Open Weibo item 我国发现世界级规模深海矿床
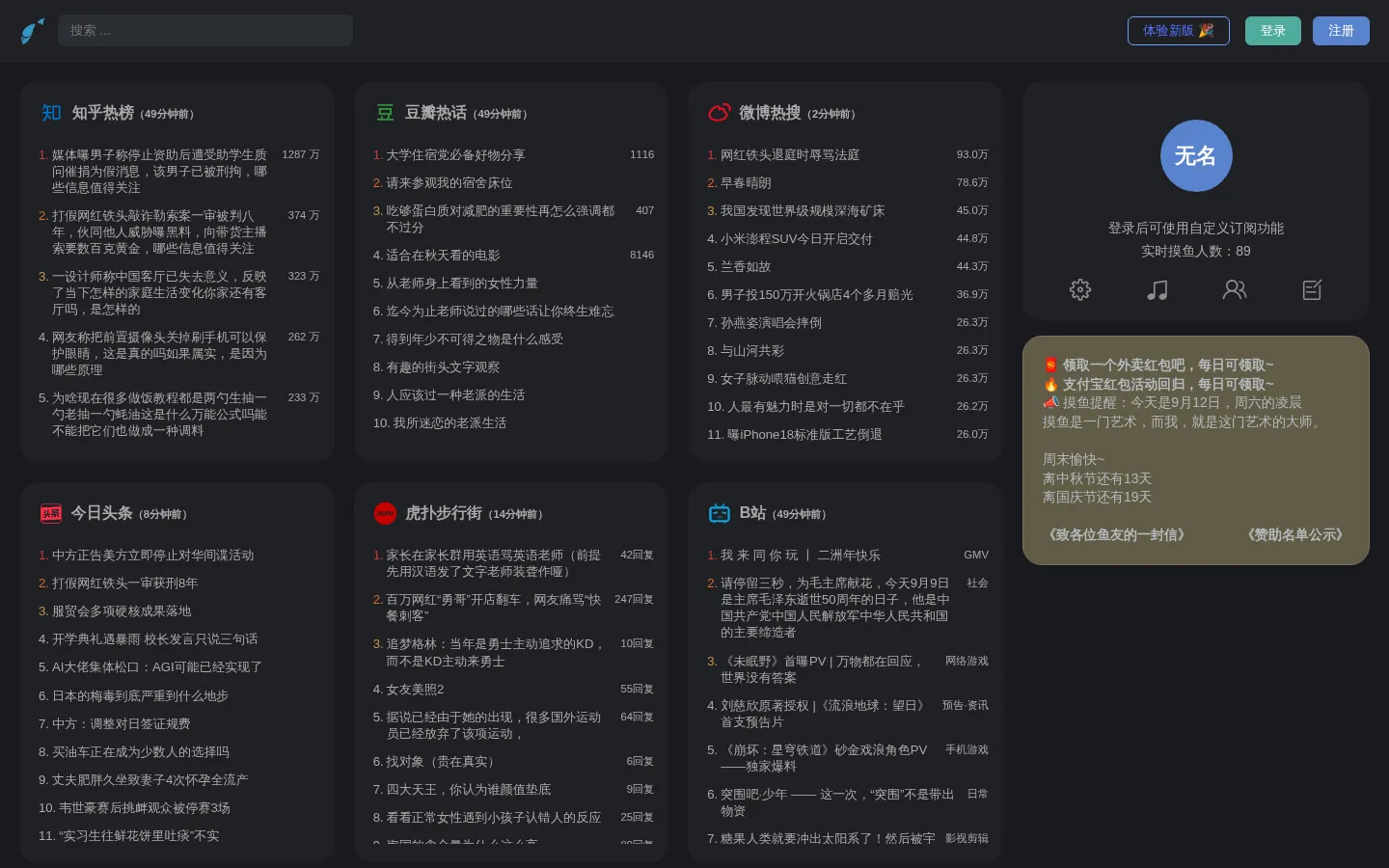 (x=803, y=210)
